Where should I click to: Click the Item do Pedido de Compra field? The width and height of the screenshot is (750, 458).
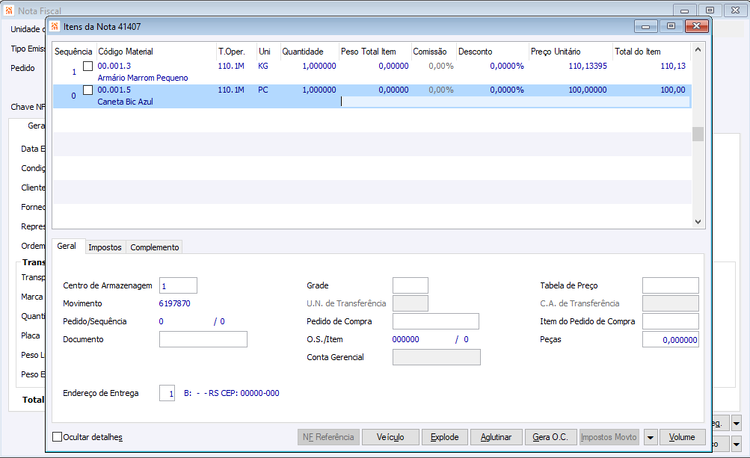(x=670, y=321)
